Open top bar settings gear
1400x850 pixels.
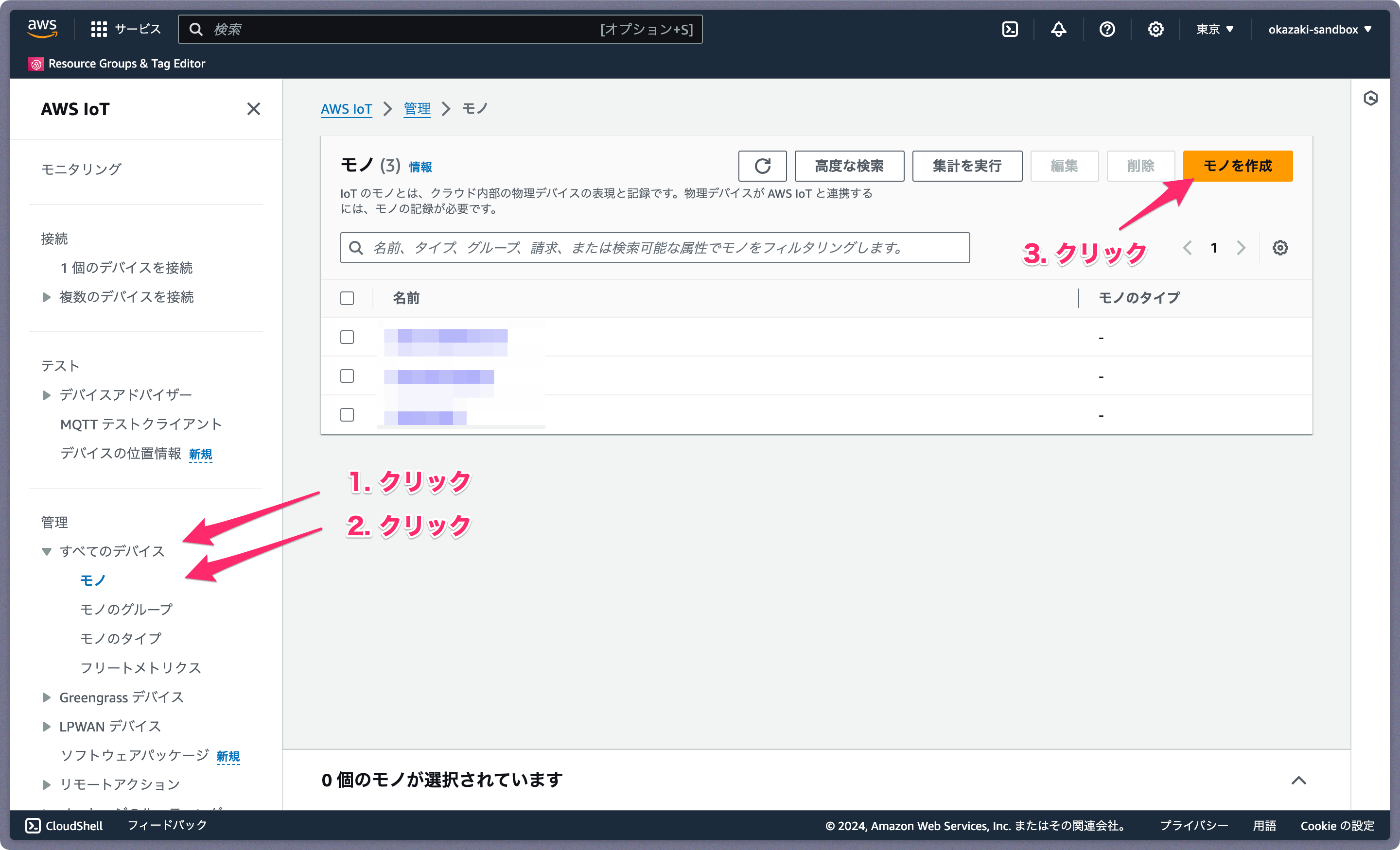click(x=1155, y=29)
